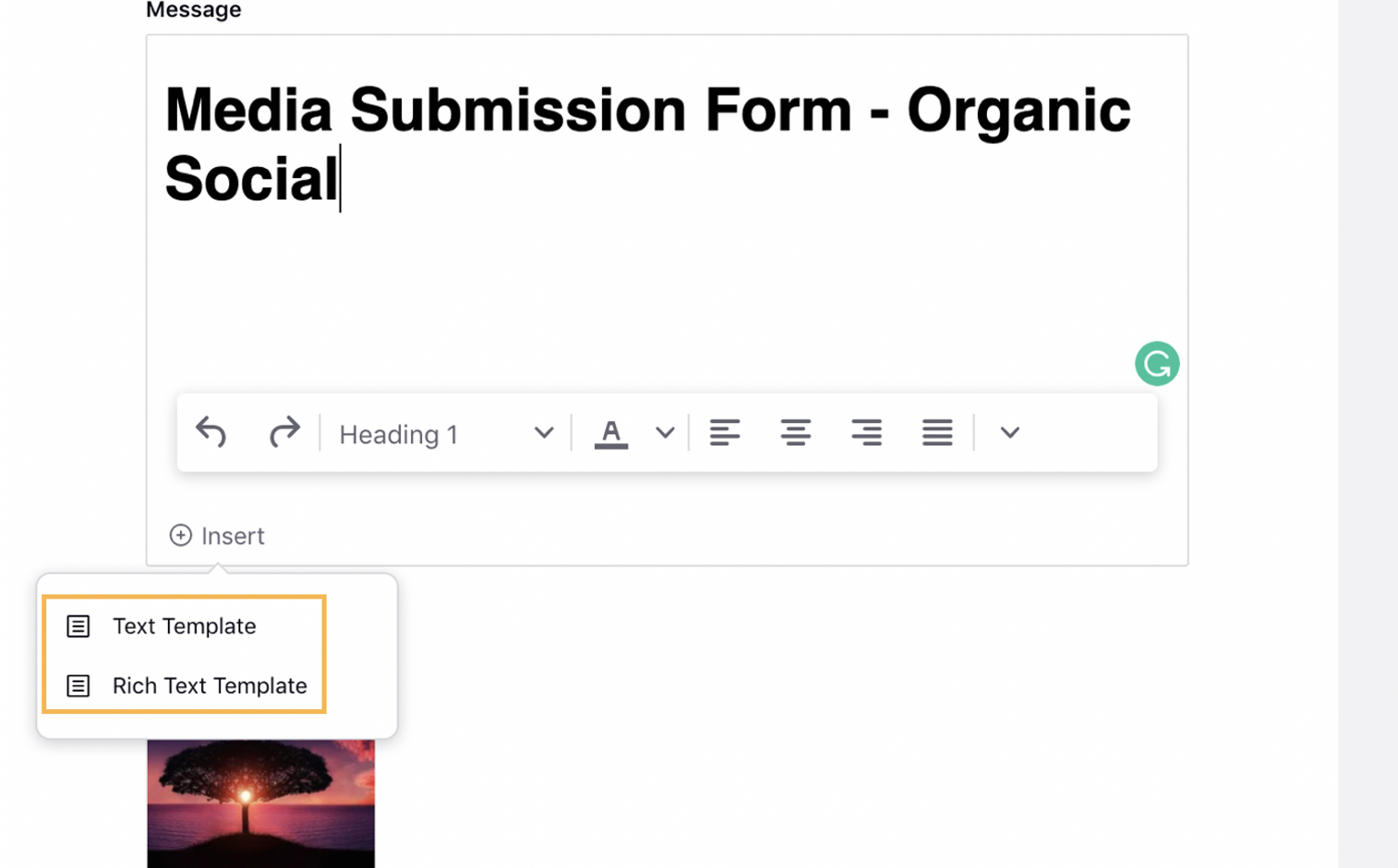The width and height of the screenshot is (1398, 868).
Task: Expand more formatting options chevron
Action: (x=1009, y=432)
